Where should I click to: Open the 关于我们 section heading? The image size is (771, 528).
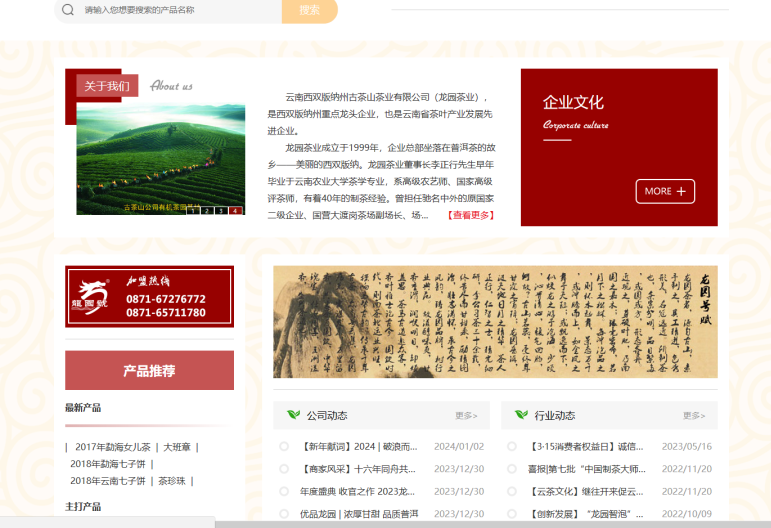[107, 86]
